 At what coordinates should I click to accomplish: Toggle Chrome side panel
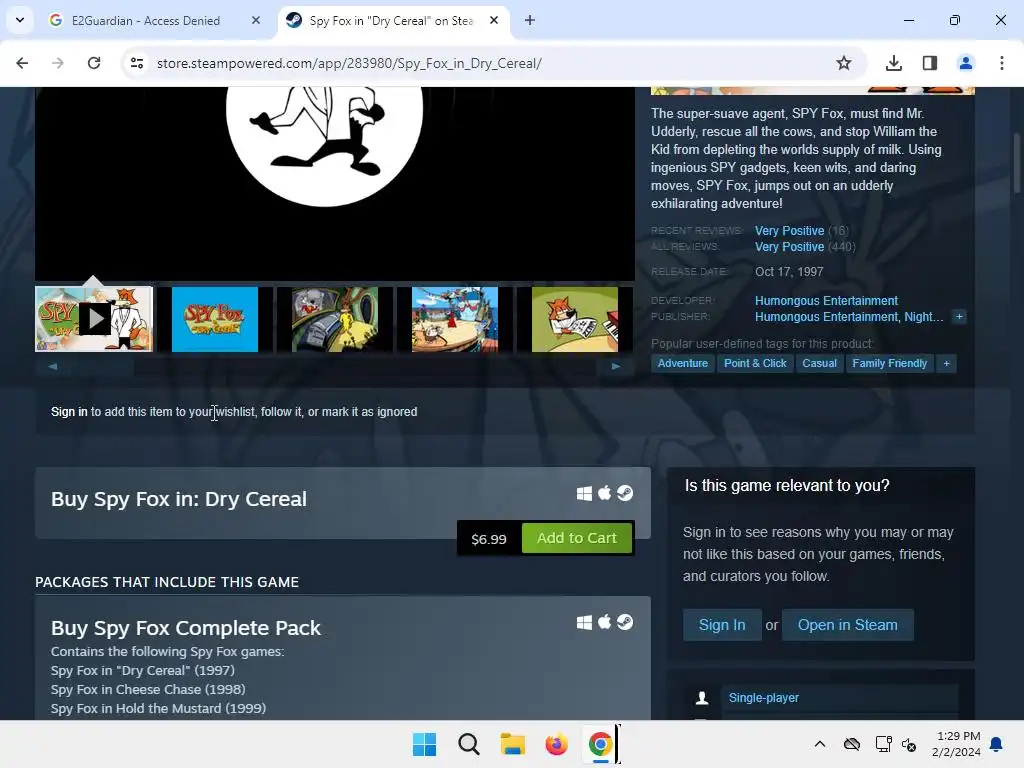click(x=930, y=63)
